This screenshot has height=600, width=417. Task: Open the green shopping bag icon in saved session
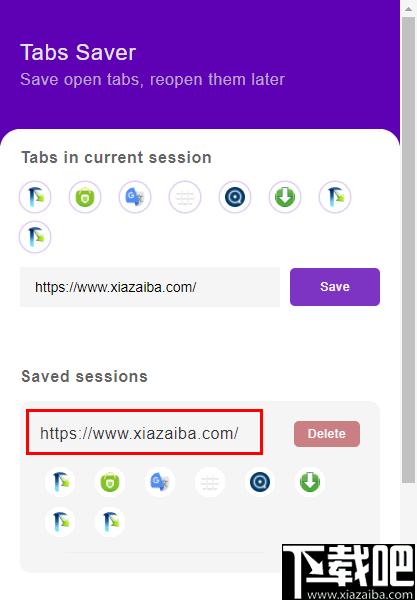(110, 482)
